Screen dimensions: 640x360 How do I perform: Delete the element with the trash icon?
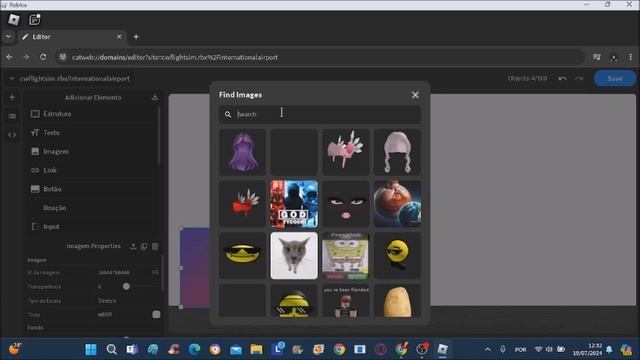(155, 246)
